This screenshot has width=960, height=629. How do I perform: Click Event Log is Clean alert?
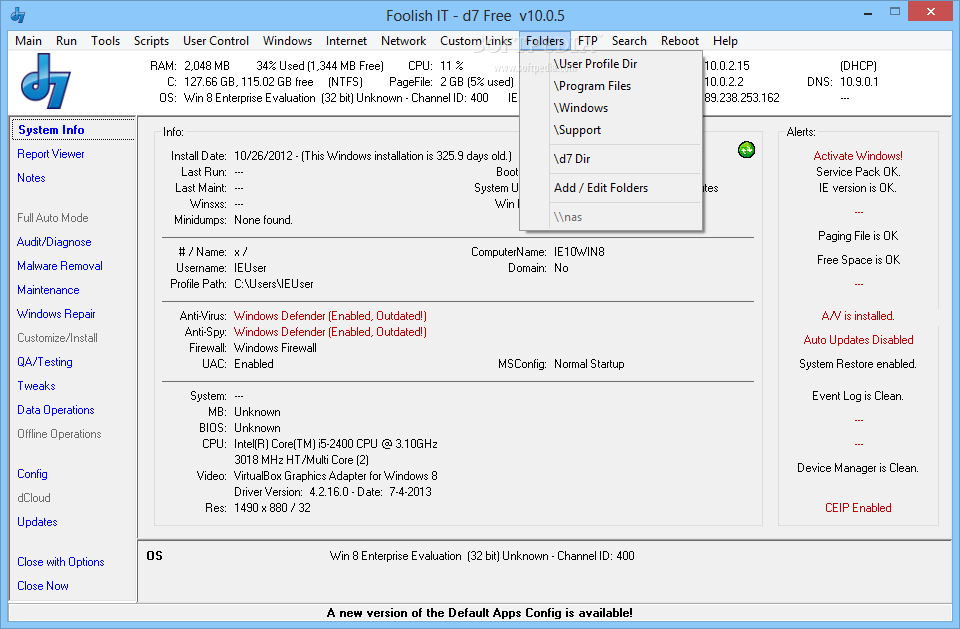858,396
